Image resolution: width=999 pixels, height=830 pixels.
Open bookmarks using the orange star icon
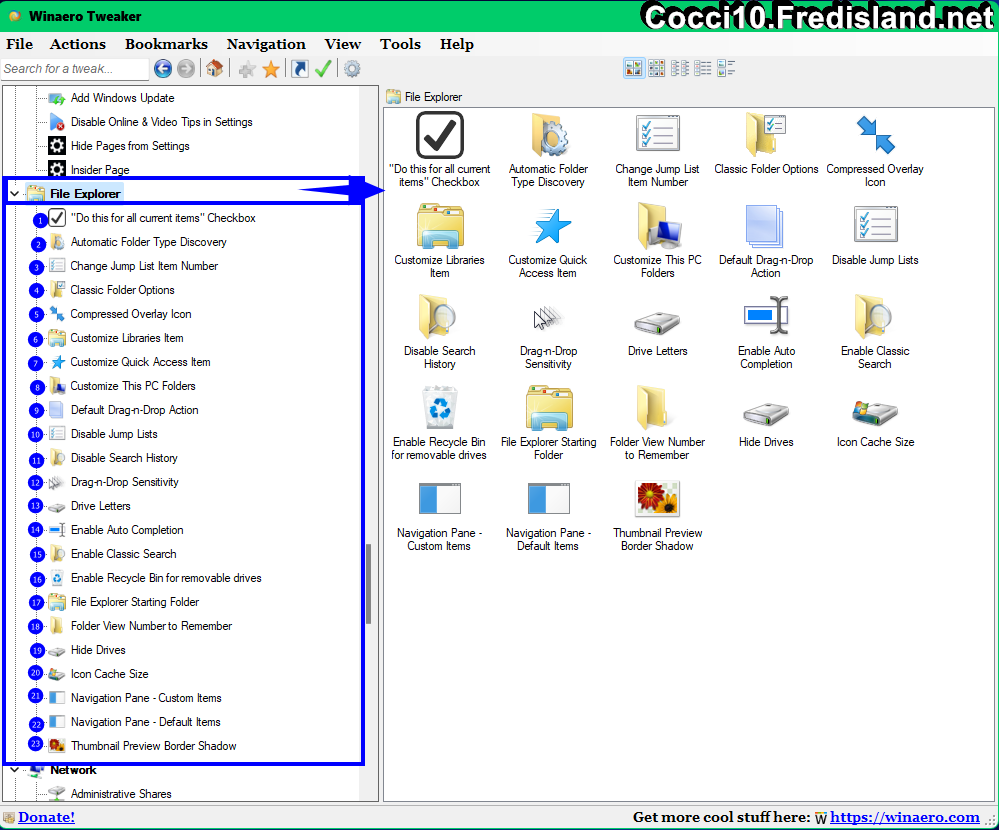pos(271,69)
